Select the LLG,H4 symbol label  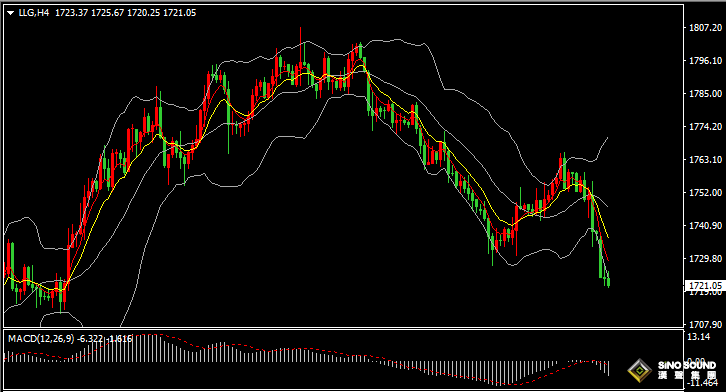pos(34,13)
